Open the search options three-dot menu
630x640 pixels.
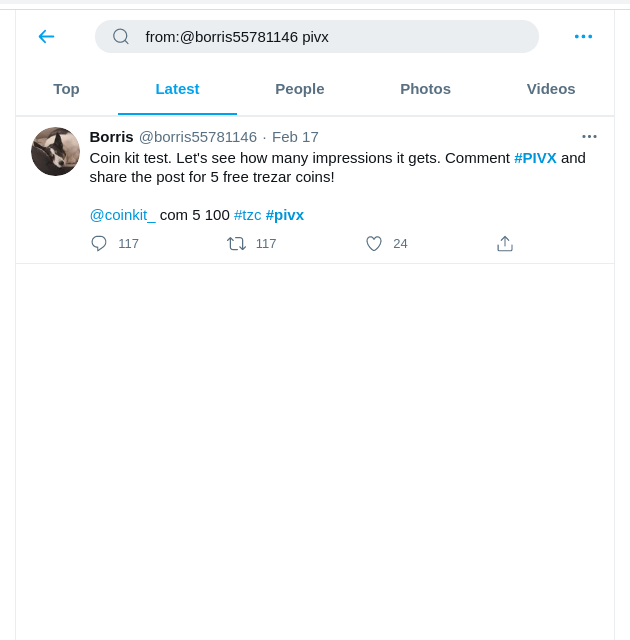point(583,37)
